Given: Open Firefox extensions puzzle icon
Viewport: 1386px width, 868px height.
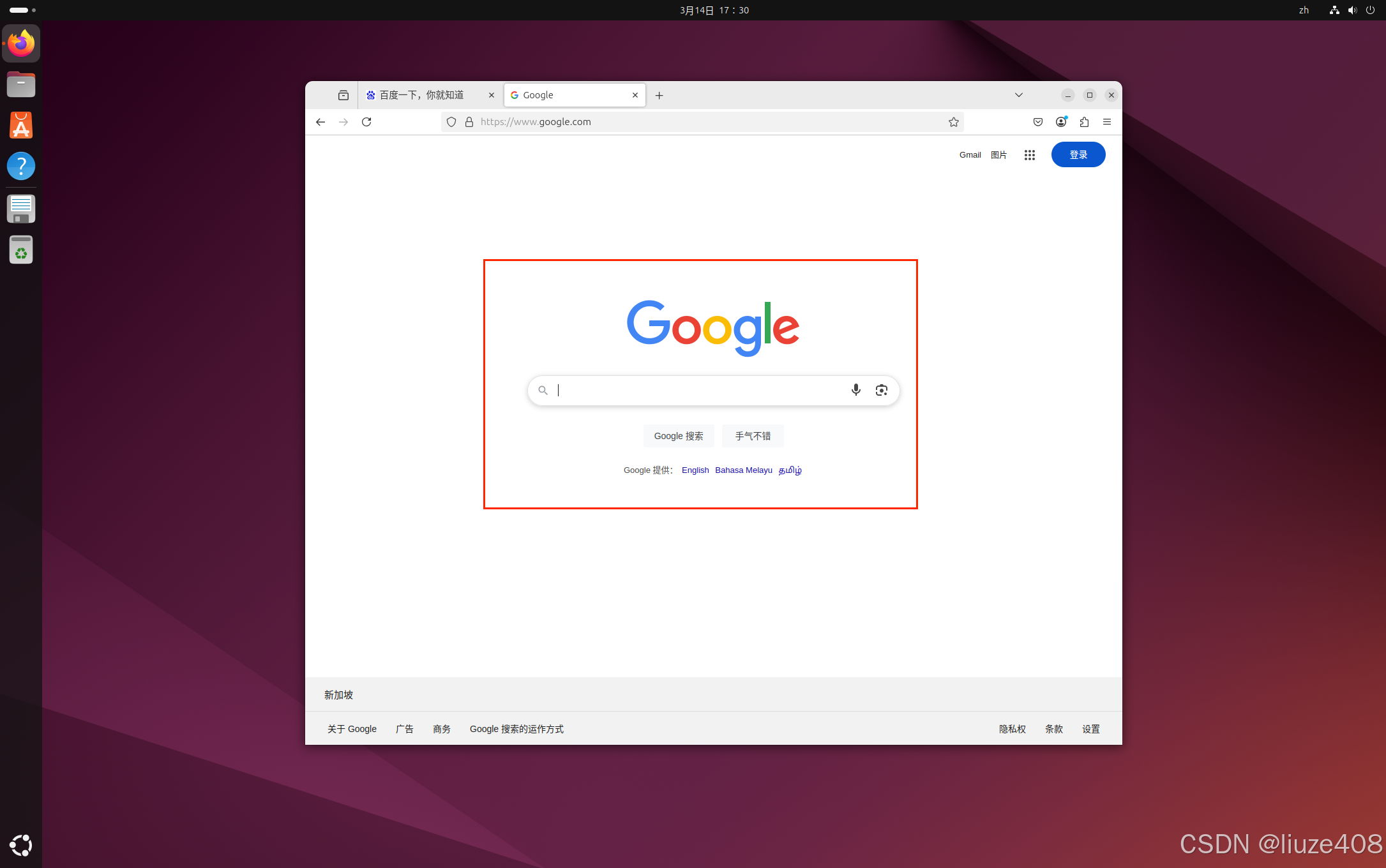Looking at the screenshot, I should 1084,122.
